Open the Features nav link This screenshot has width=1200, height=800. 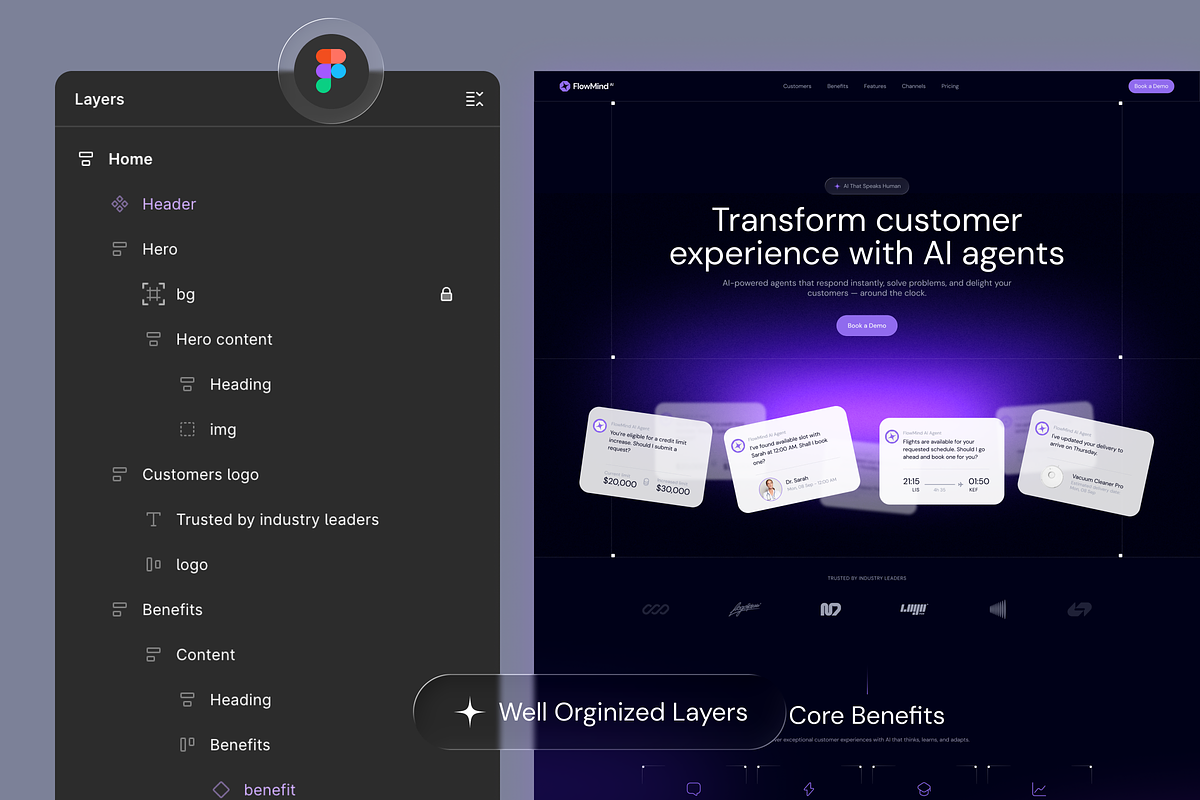[x=875, y=86]
